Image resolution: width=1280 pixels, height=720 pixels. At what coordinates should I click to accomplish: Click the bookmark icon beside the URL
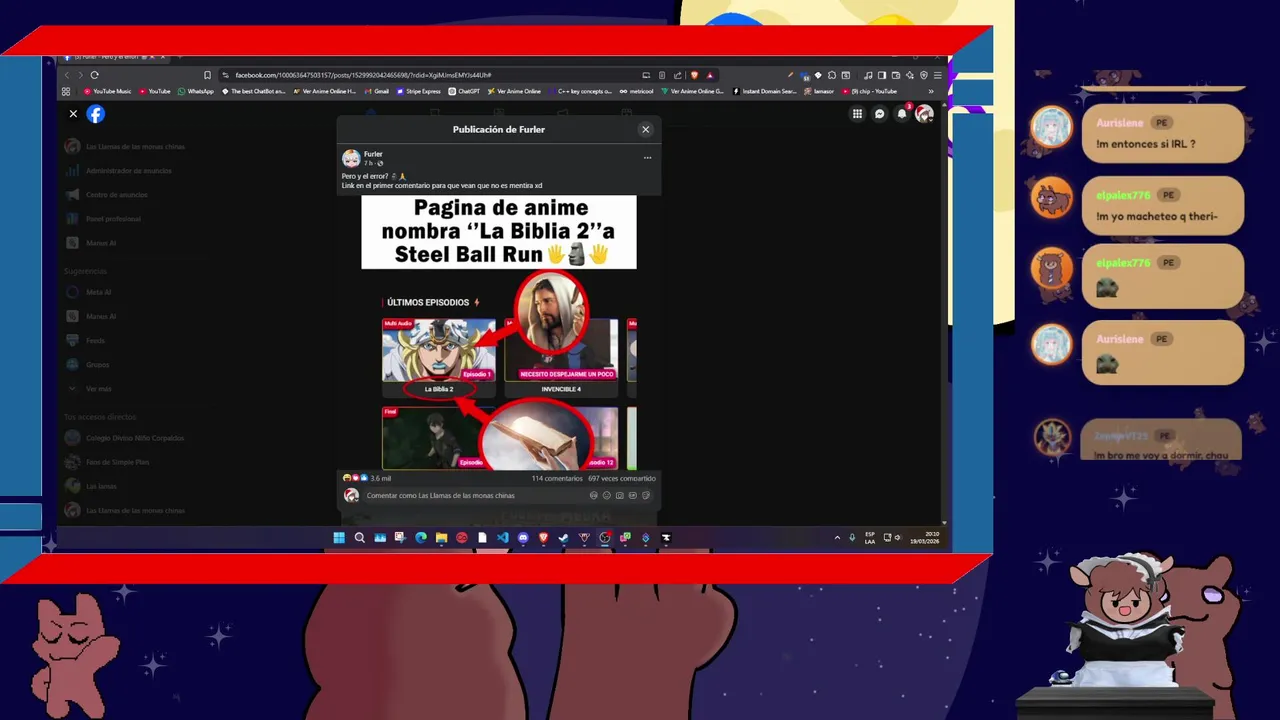(207, 75)
